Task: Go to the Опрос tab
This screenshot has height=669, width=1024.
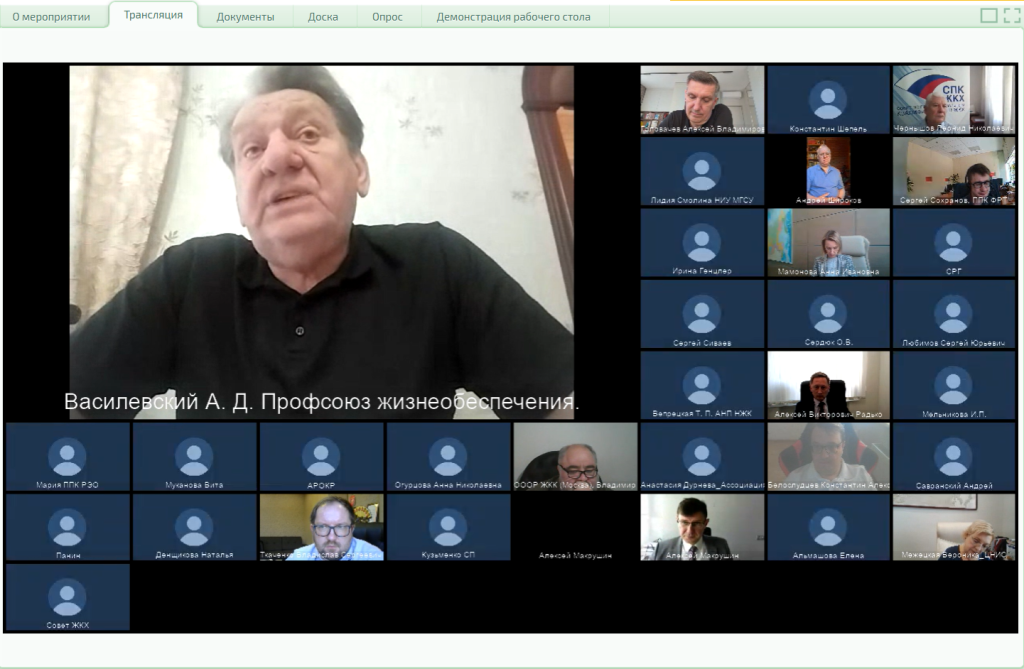Action: 386,17
